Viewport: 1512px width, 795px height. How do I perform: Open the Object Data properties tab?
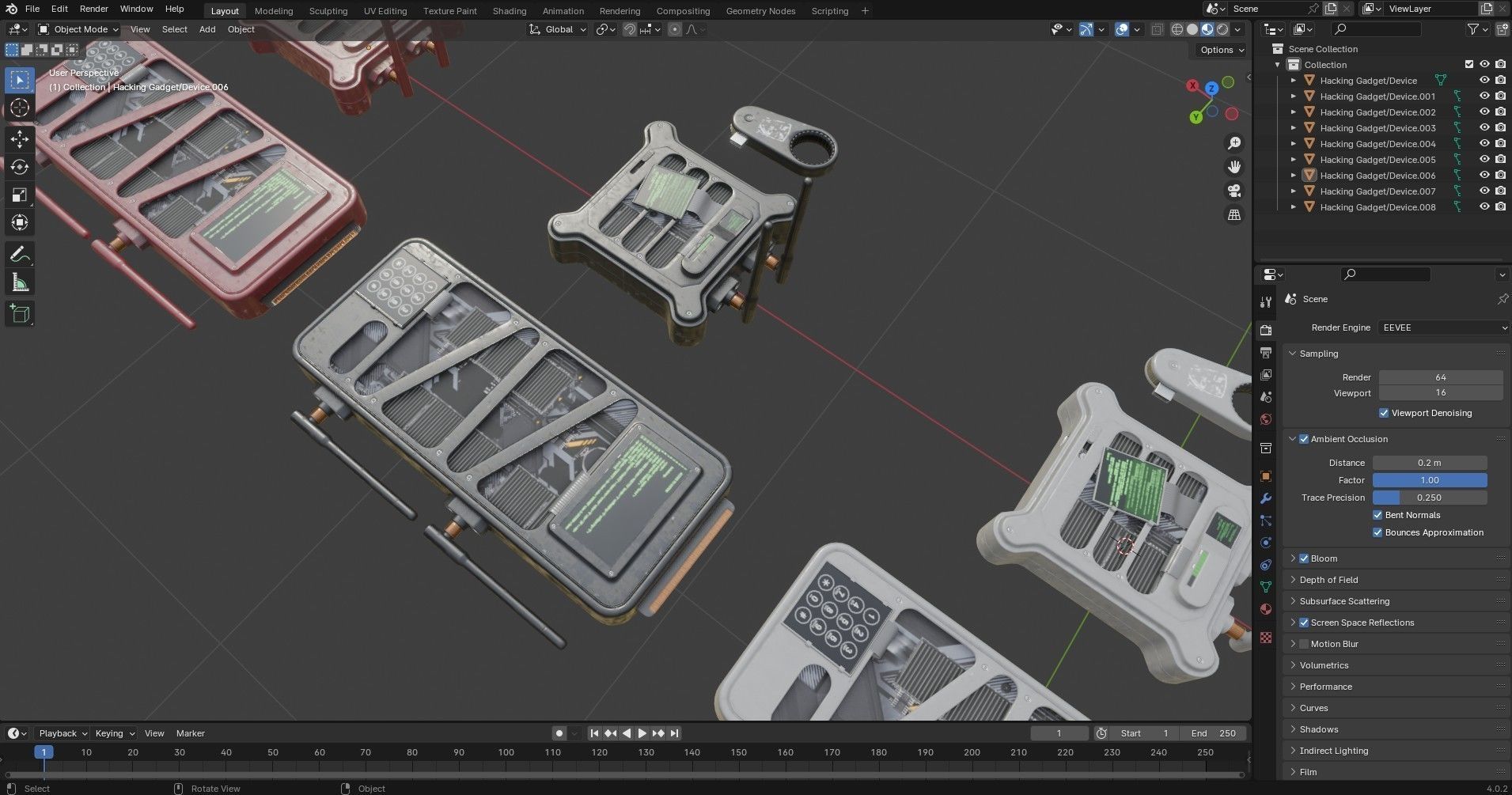1266,587
